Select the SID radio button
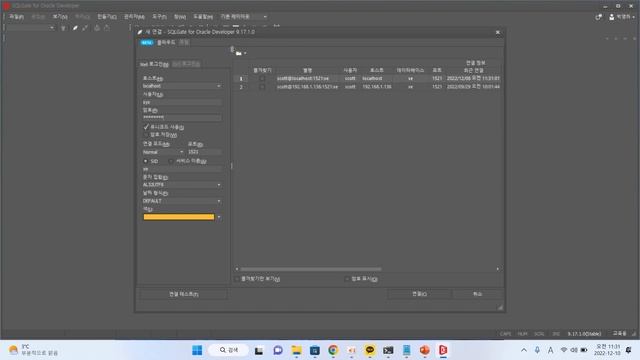 (x=146, y=161)
